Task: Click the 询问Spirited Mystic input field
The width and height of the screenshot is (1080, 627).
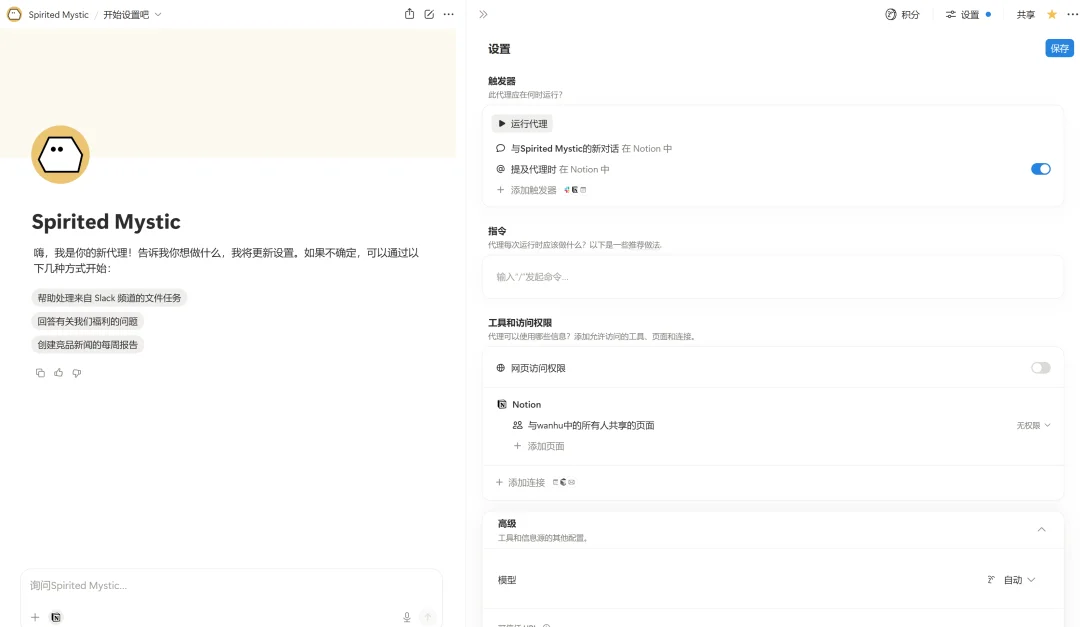Action: pyautogui.click(x=230, y=585)
